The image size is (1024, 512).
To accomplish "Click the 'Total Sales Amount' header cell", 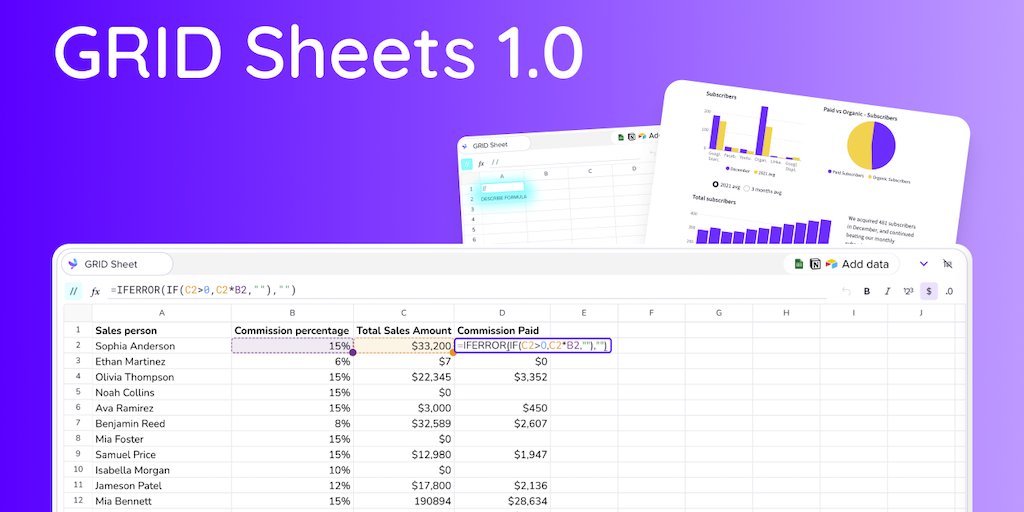I will [x=404, y=330].
